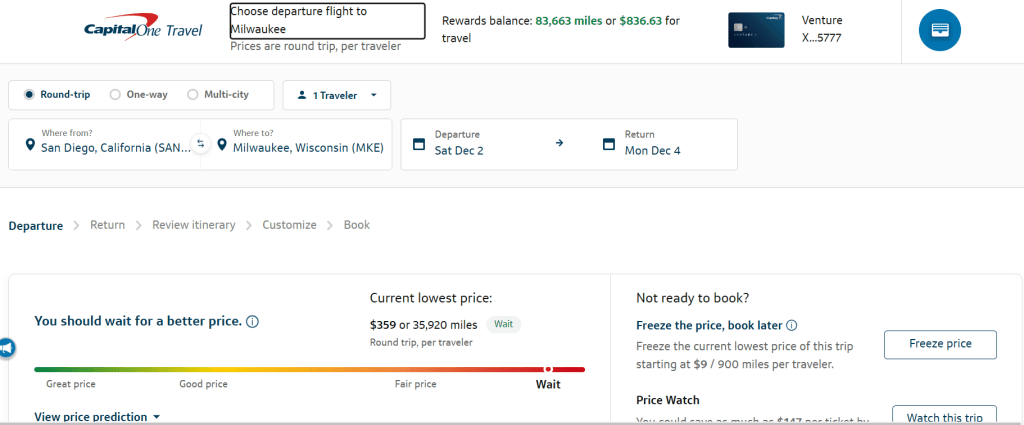
Task: Click the Current lowest price label
Action: tap(431, 298)
